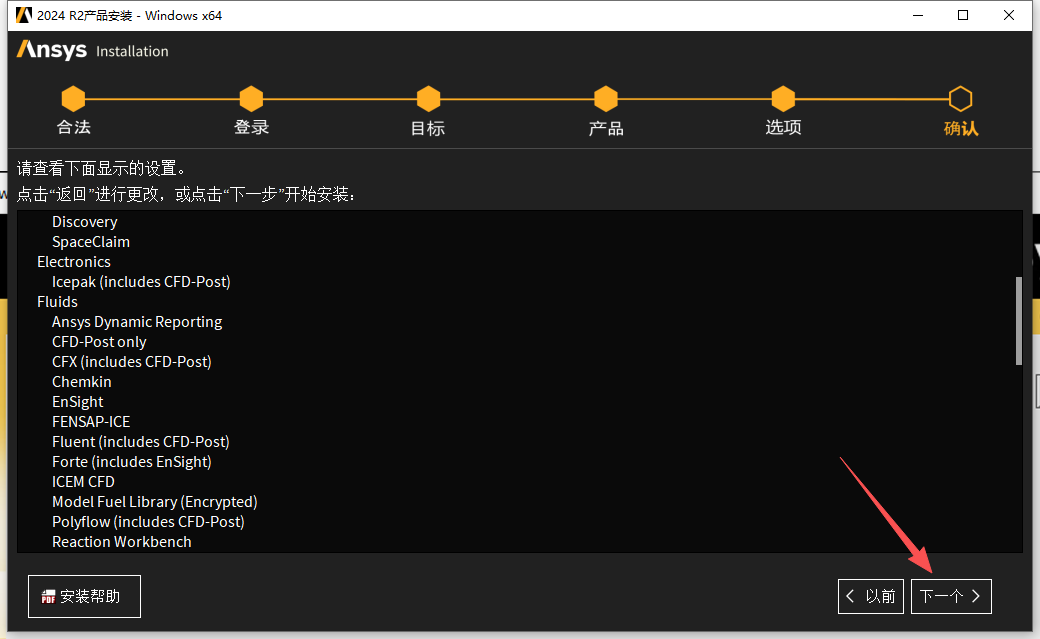1040x639 pixels.
Task: Click the scrollbar on the product list
Action: (1019, 320)
